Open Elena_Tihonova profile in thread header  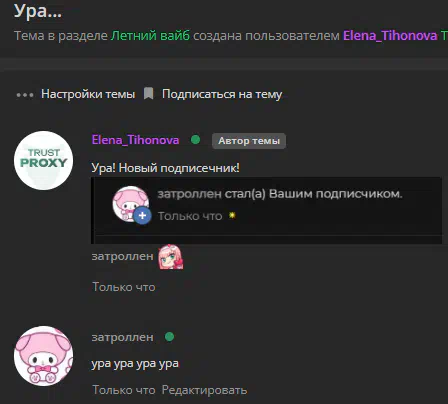390,35
